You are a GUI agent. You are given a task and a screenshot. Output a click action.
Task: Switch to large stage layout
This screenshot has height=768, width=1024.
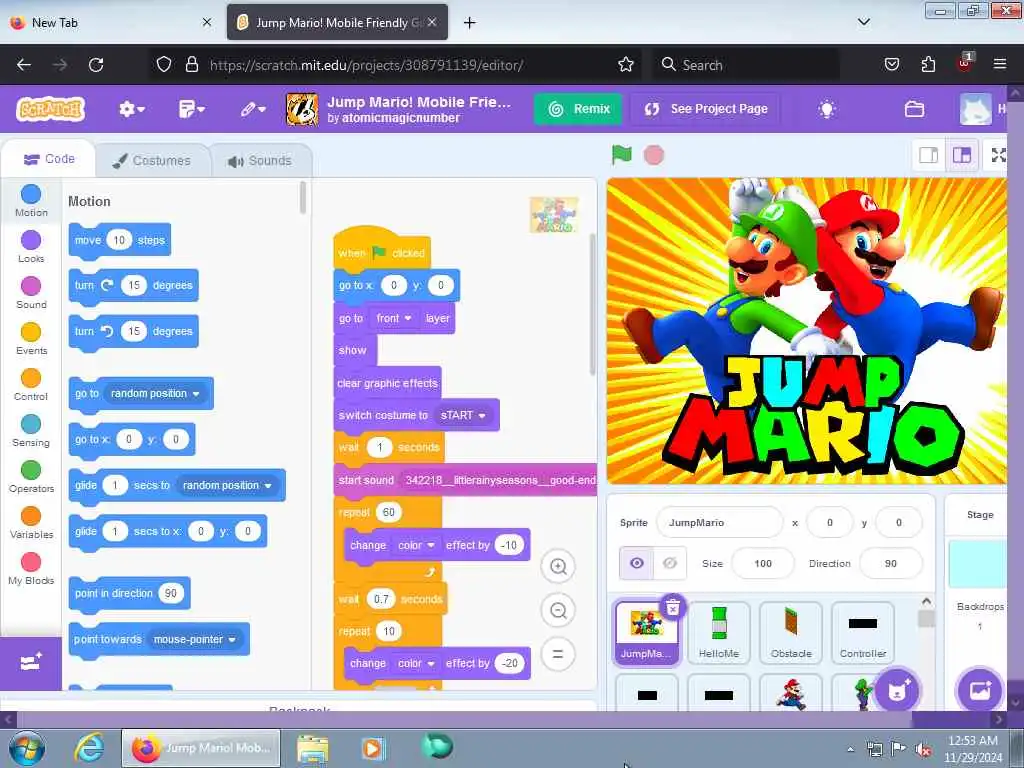coord(962,155)
